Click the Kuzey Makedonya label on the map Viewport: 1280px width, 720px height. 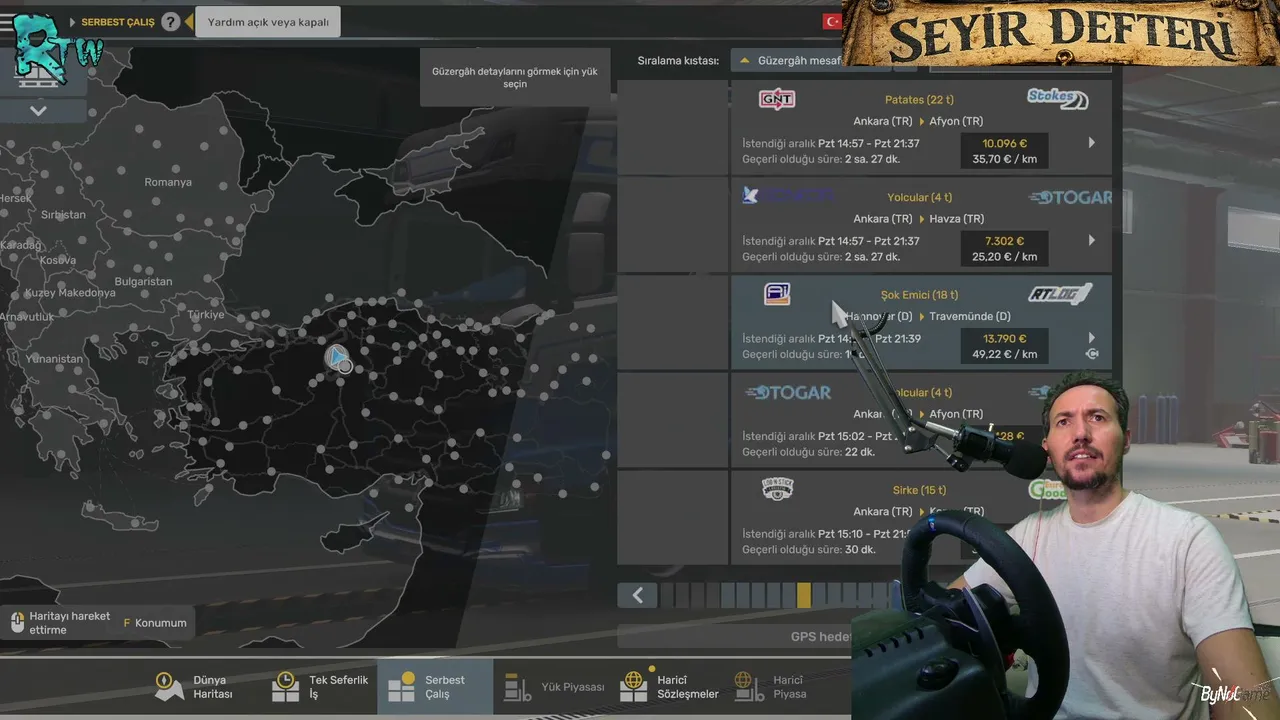tap(70, 293)
